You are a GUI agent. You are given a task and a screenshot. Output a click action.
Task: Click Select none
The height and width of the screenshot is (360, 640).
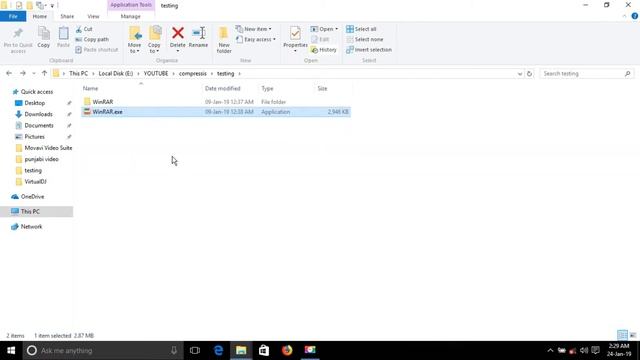coord(364,40)
